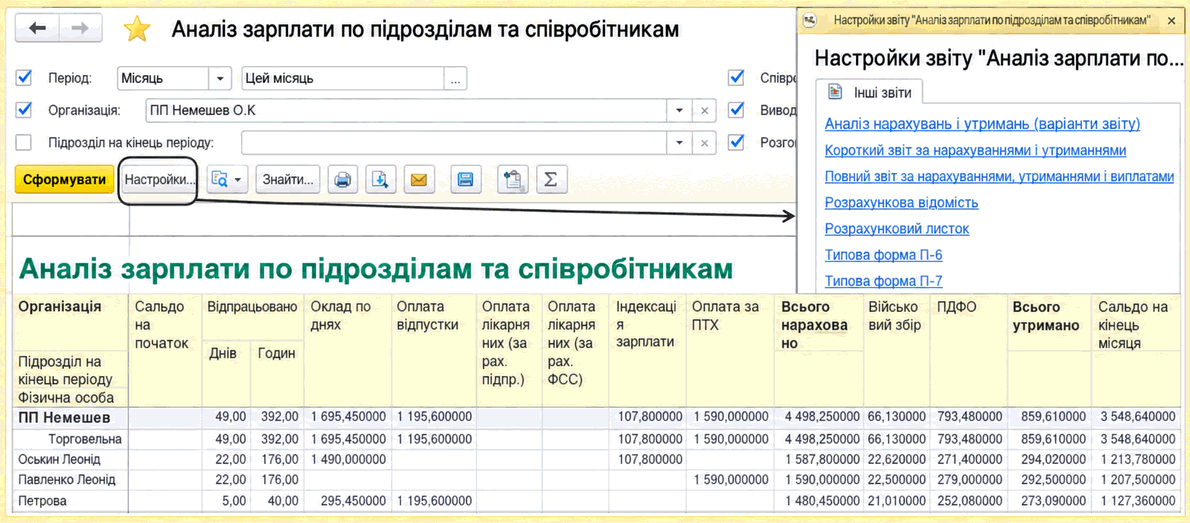Open the Місяць period type dropdown

220,78
